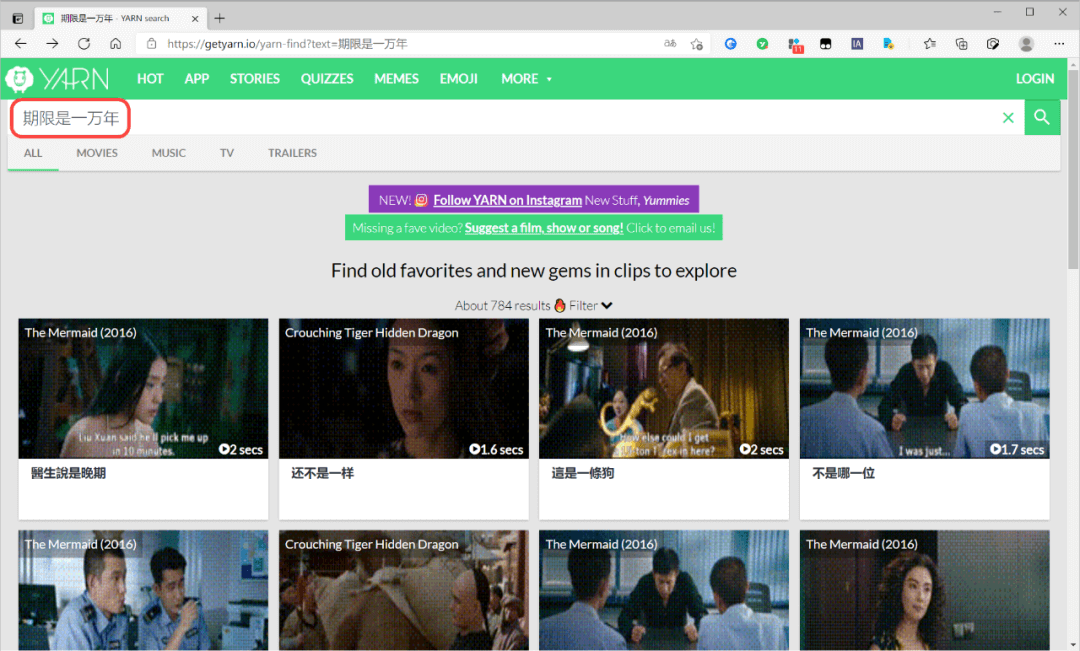Click caption text 醫生說是晚期
1080x651 pixels.
tap(68, 473)
